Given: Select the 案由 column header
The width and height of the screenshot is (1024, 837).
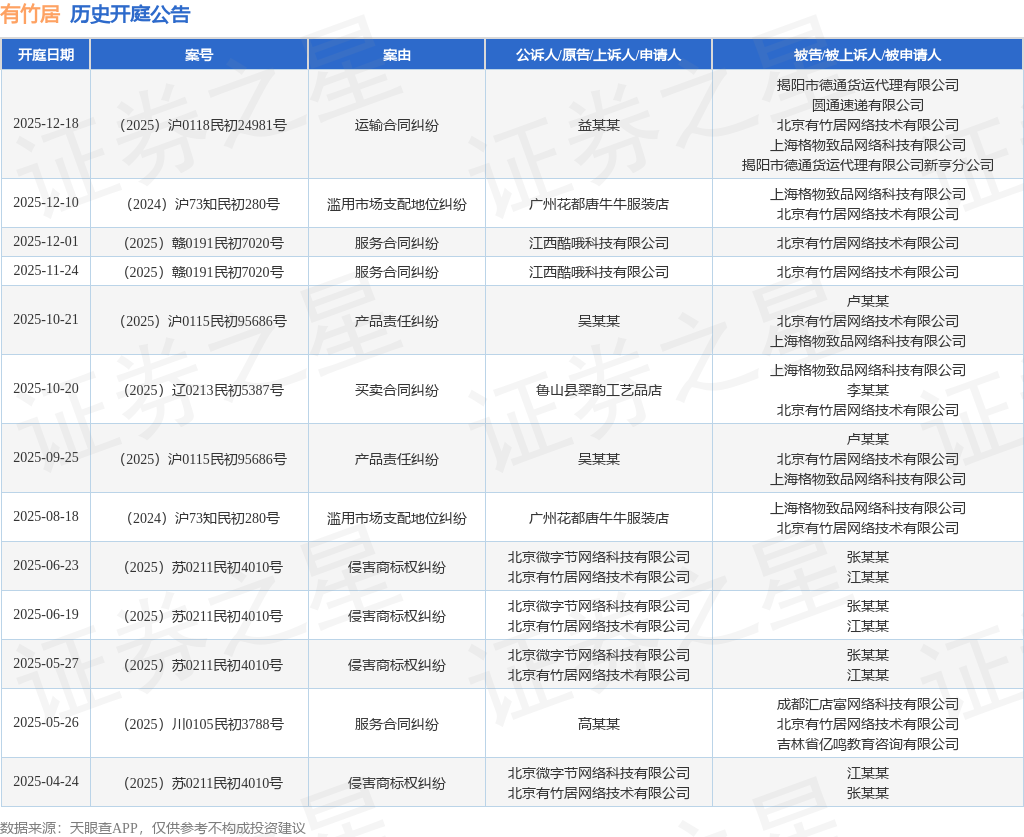Looking at the screenshot, I should (x=396, y=55).
